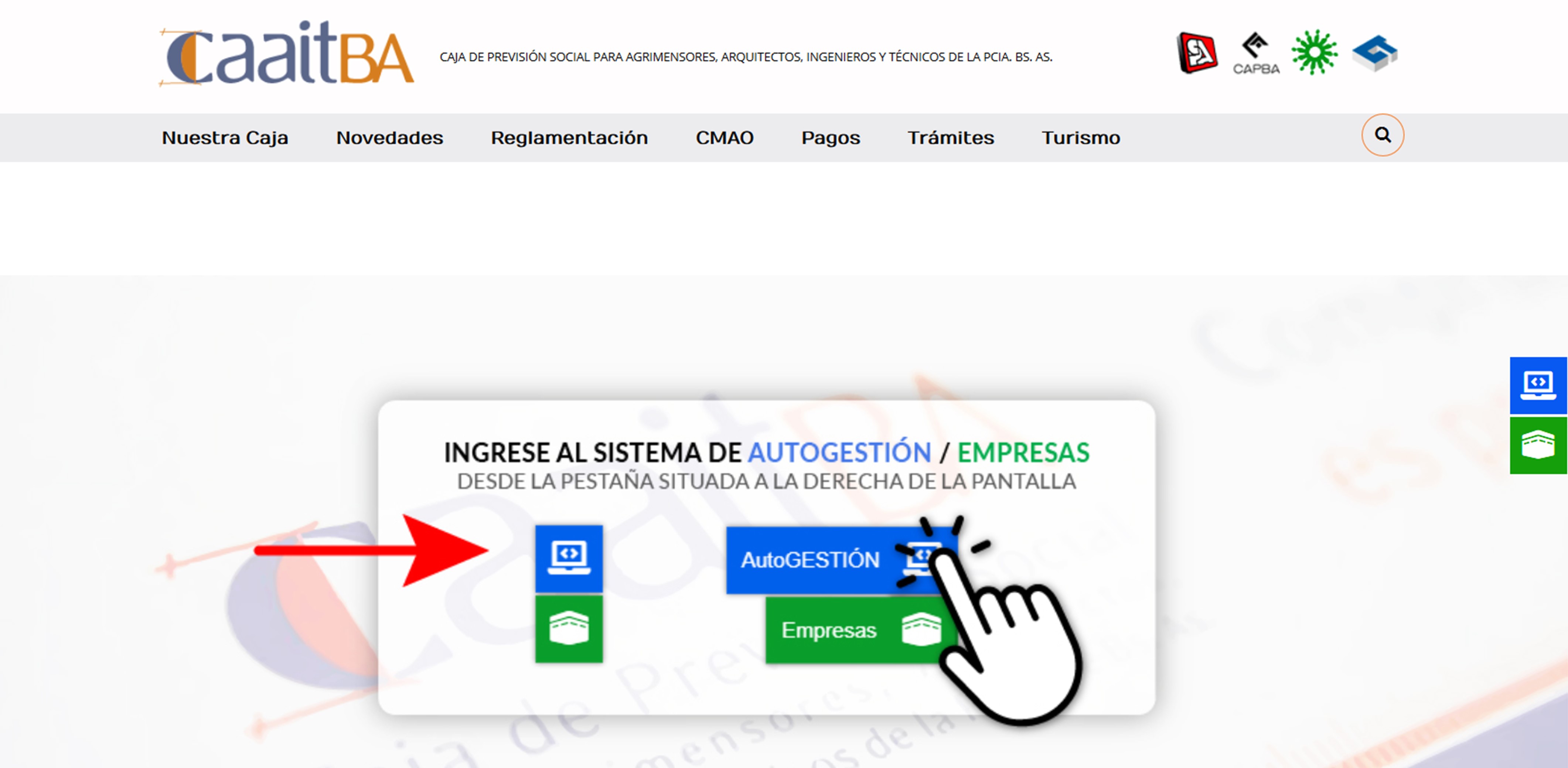1568x768 pixels.
Task: Open the Novedades menu
Action: (389, 137)
